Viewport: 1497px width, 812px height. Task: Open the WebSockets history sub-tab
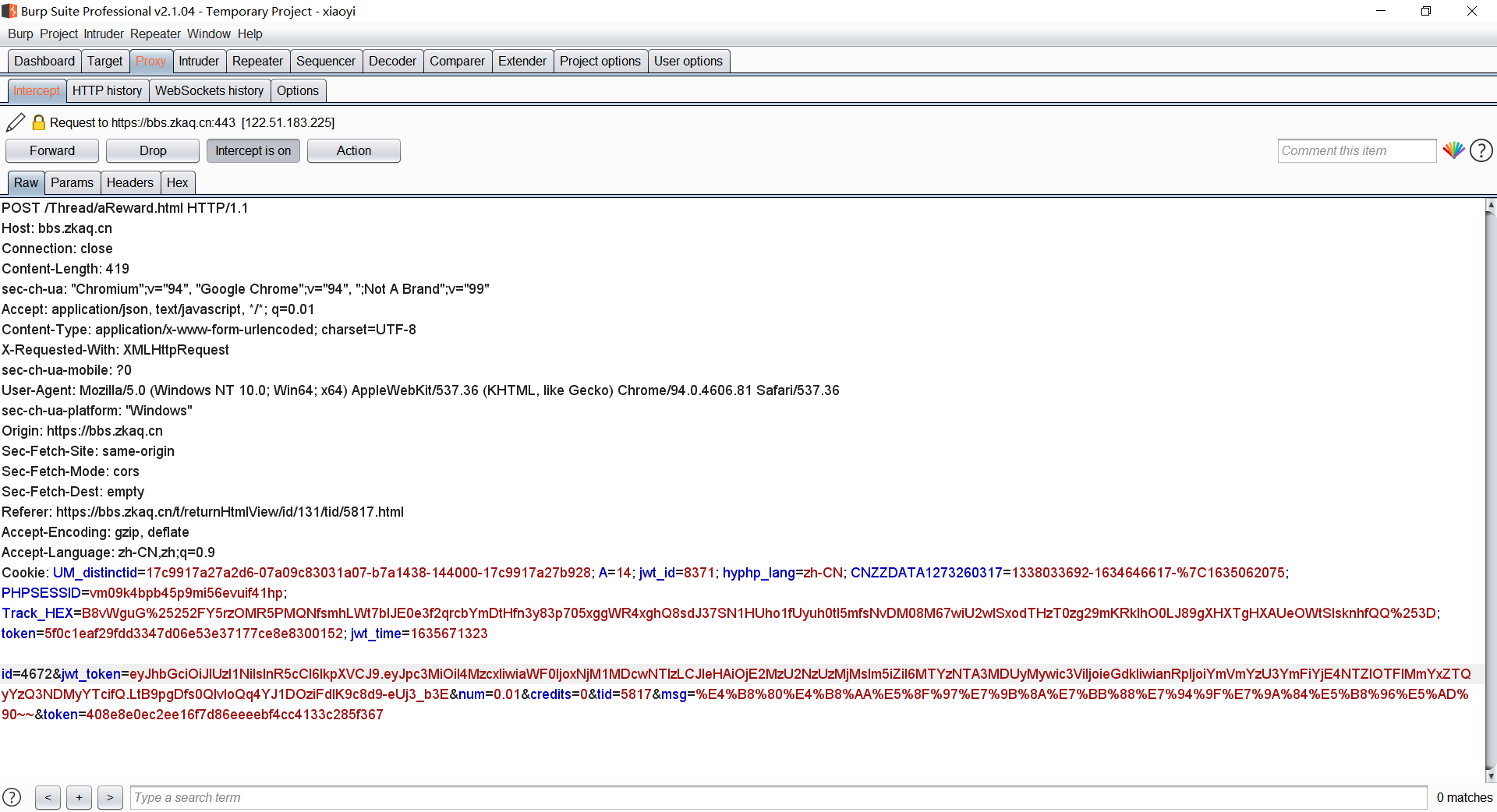pyautogui.click(x=210, y=90)
